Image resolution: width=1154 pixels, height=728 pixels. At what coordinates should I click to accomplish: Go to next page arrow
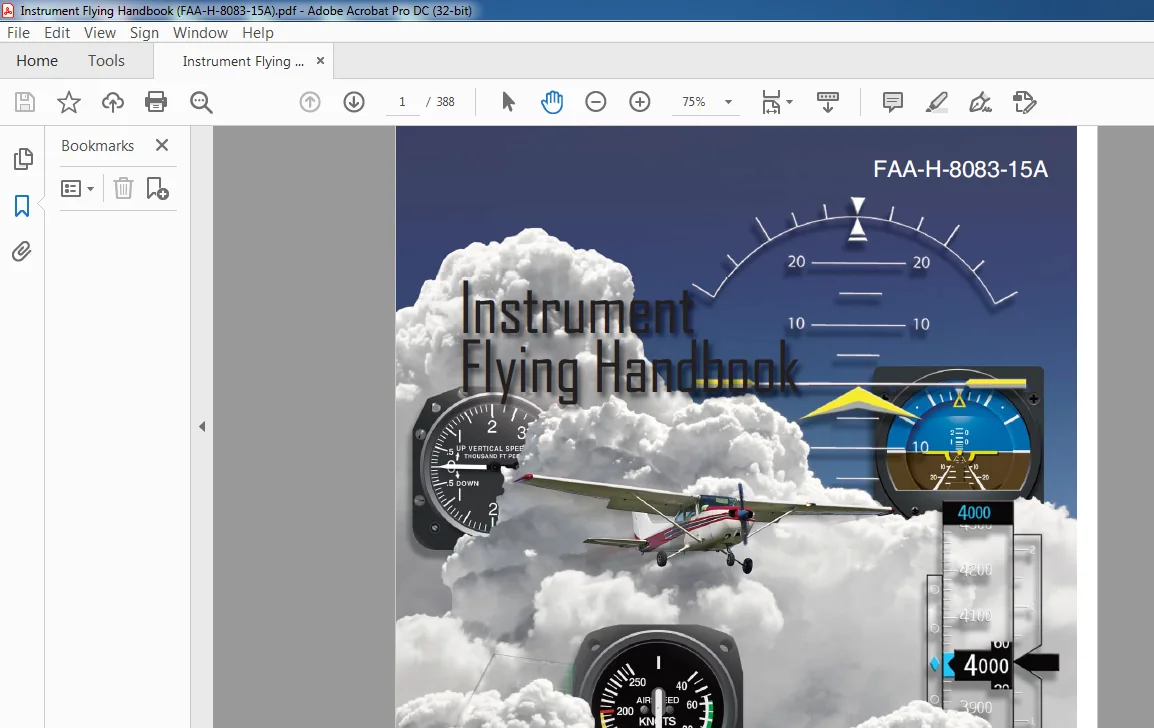354,102
